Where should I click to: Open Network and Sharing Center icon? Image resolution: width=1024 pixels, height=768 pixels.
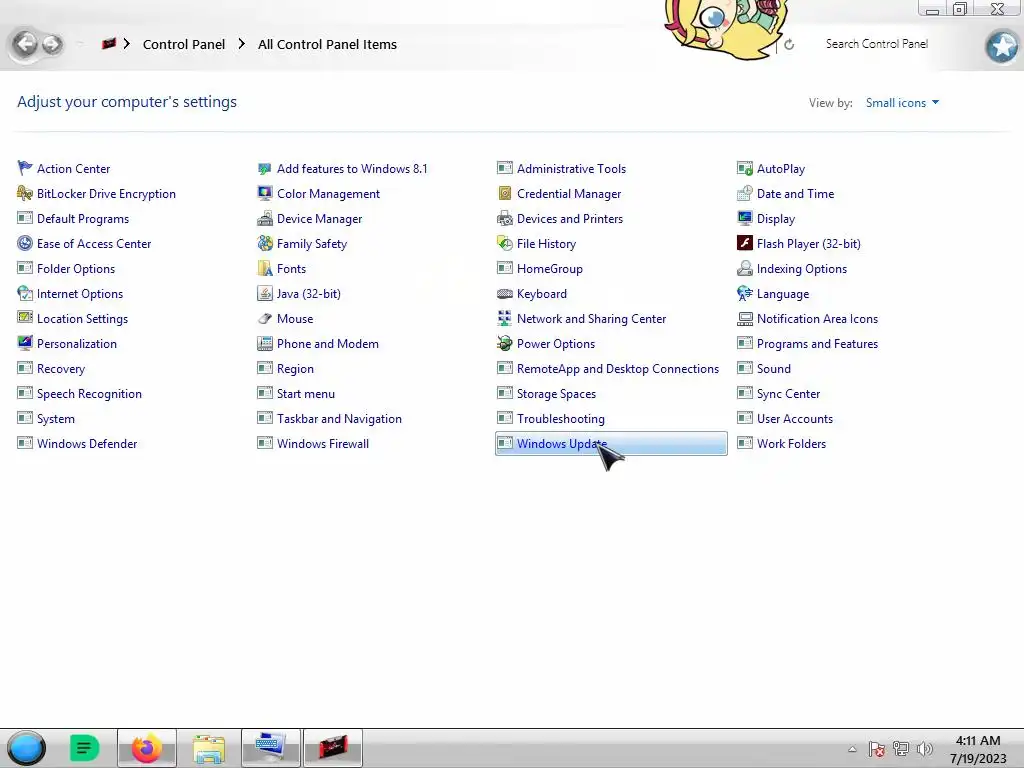[x=505, y=319]
